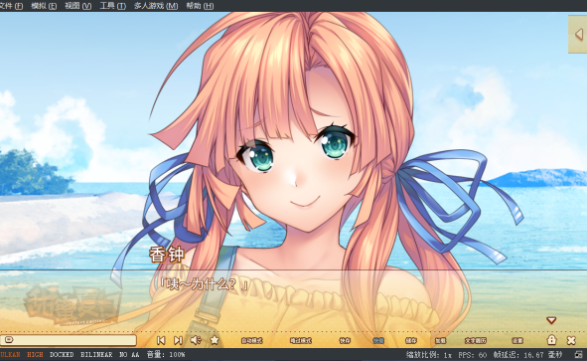The width and height of the screenshot is (587, 361).
Task: Click the 文字履历 text log button
Action: tap(475, 340)
